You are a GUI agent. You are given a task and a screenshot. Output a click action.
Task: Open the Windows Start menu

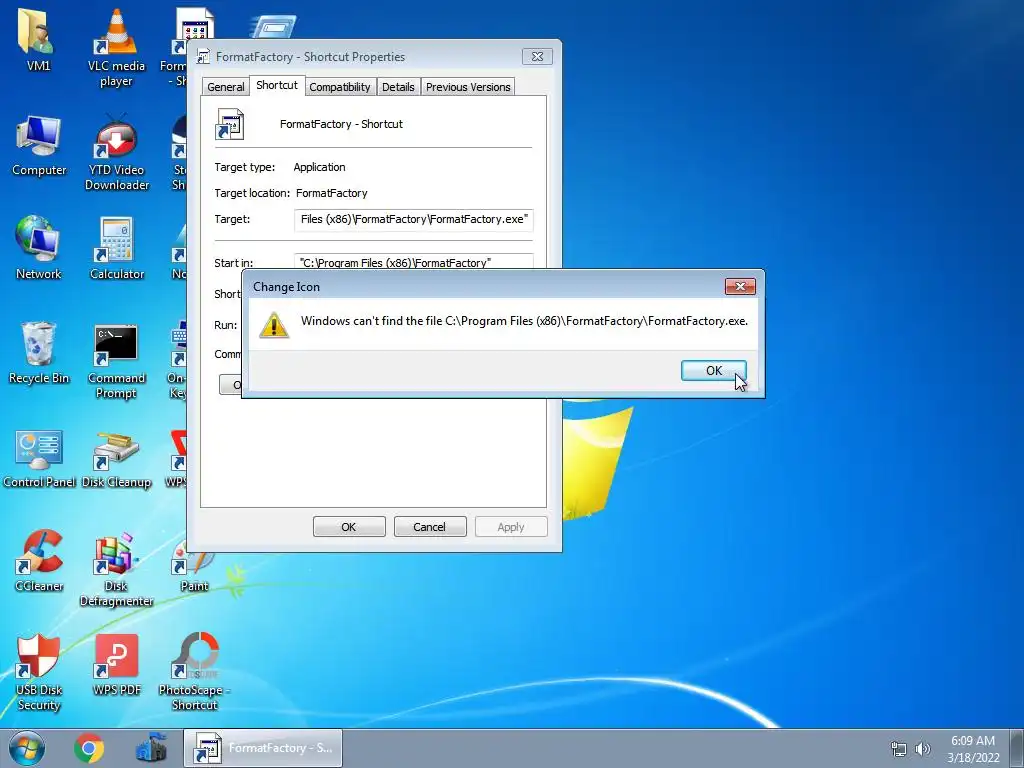[x=27, y=748]
